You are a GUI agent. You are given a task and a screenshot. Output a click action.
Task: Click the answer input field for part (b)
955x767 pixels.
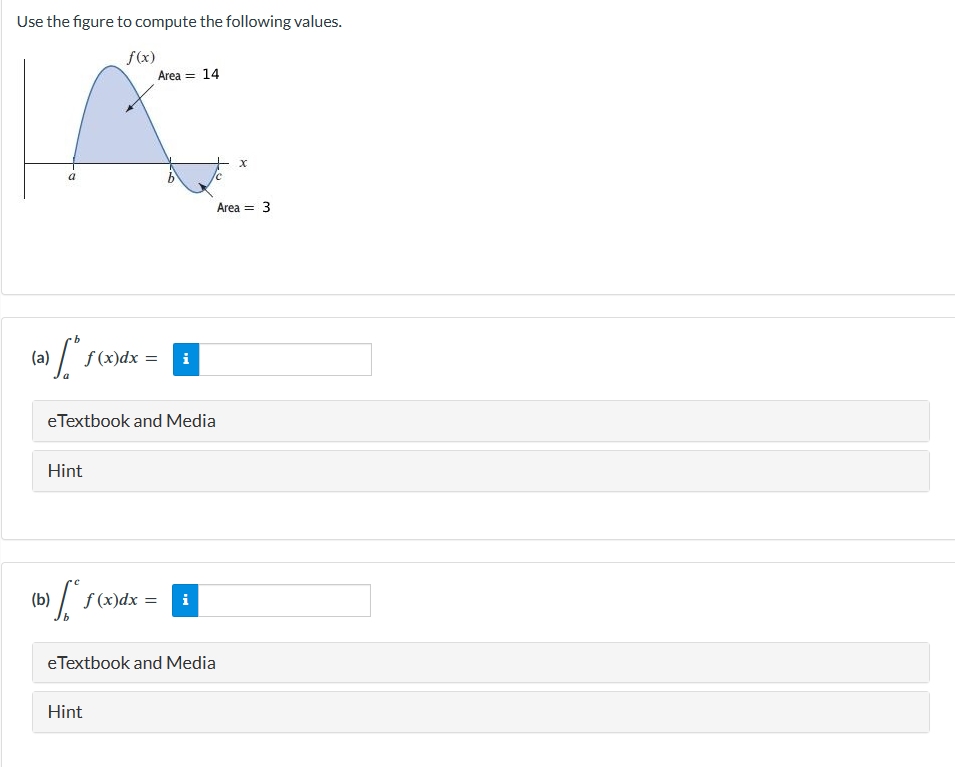click(x=284, y=601)
